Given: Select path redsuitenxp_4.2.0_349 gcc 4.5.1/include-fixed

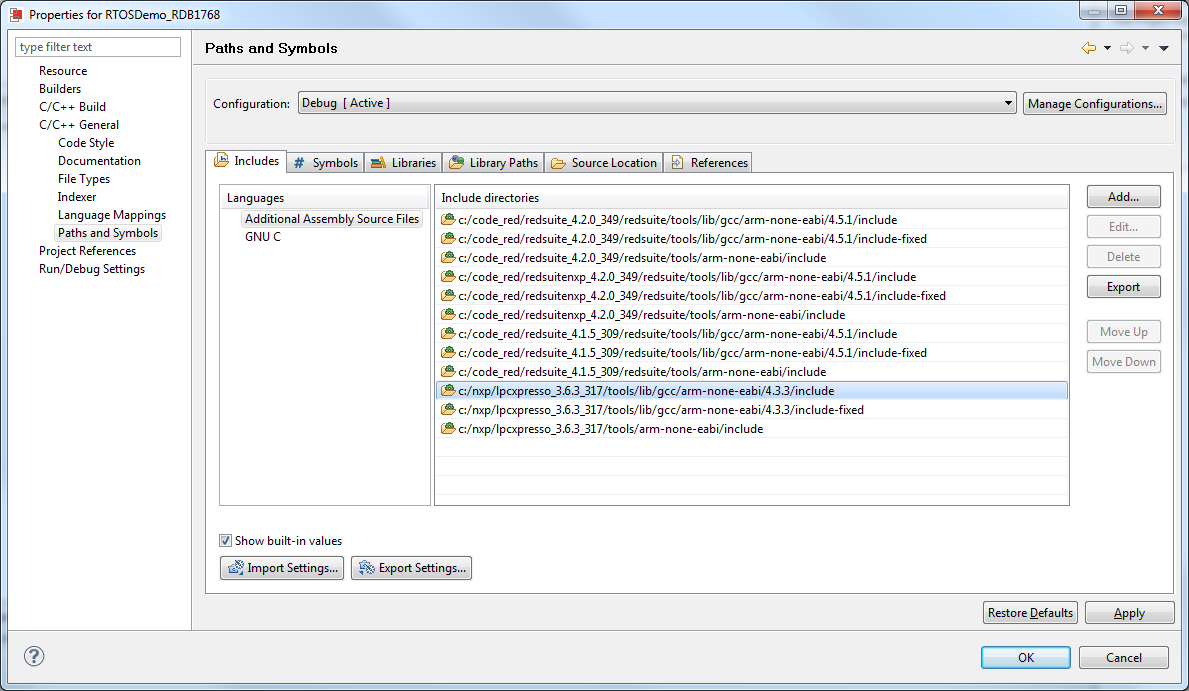Looking at the screenshot, I should pyautogui.click(x=701, y=296).
